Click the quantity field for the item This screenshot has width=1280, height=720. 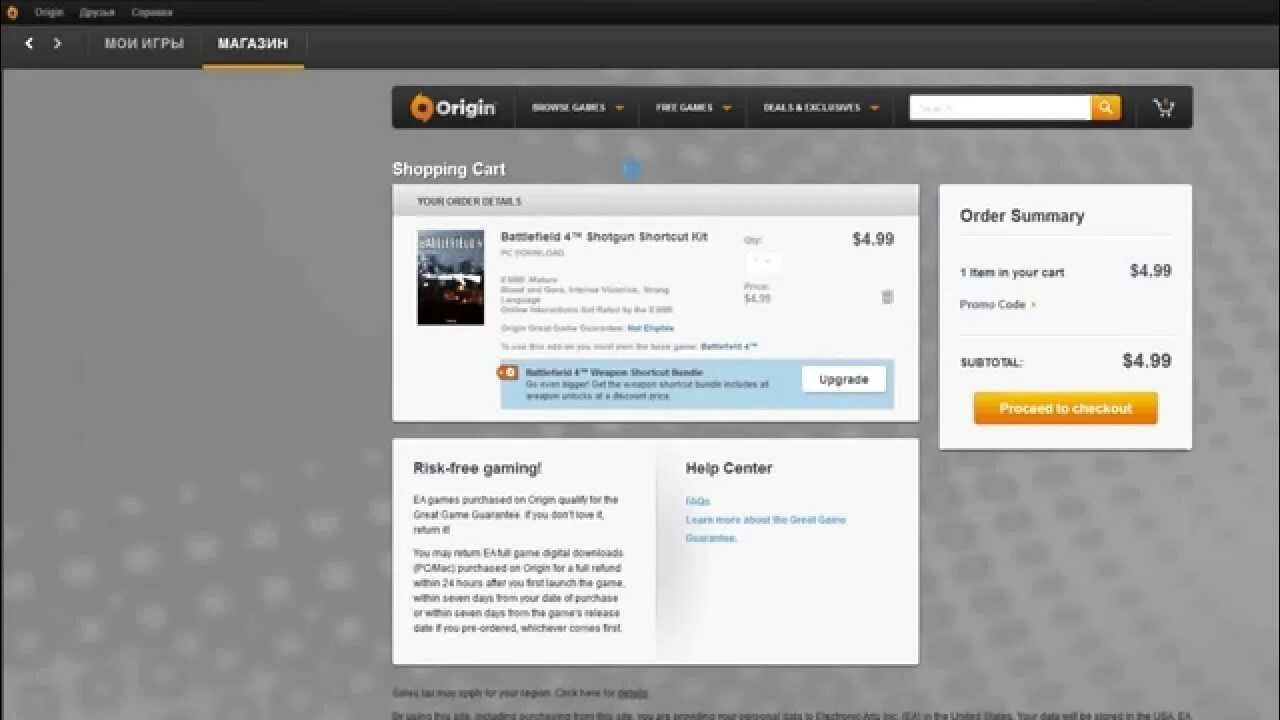(764, 262)
